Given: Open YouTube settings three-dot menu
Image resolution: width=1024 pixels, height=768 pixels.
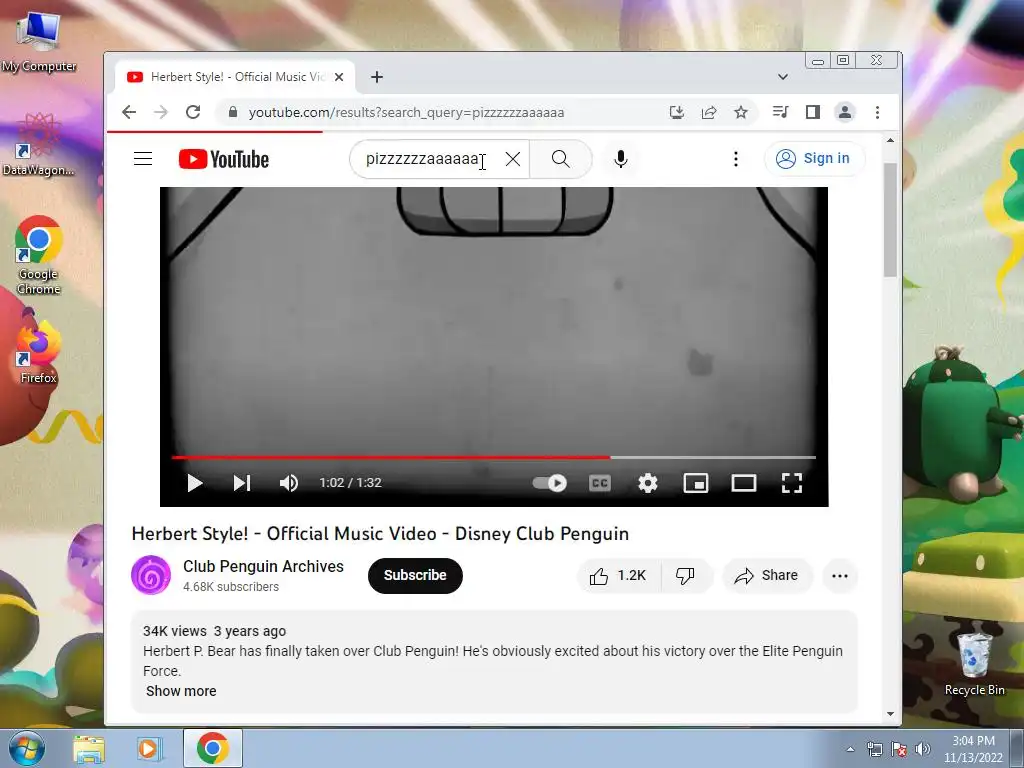Looking at the screenshot, I should [x=735, y=159].
